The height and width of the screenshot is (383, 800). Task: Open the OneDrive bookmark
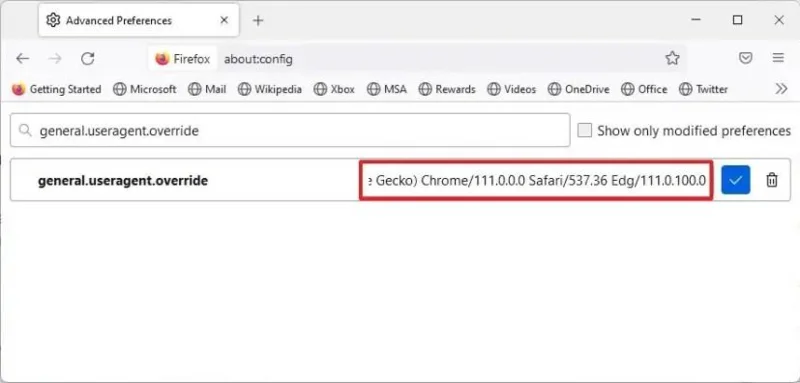pyautogui.click(x=579, y=89)
